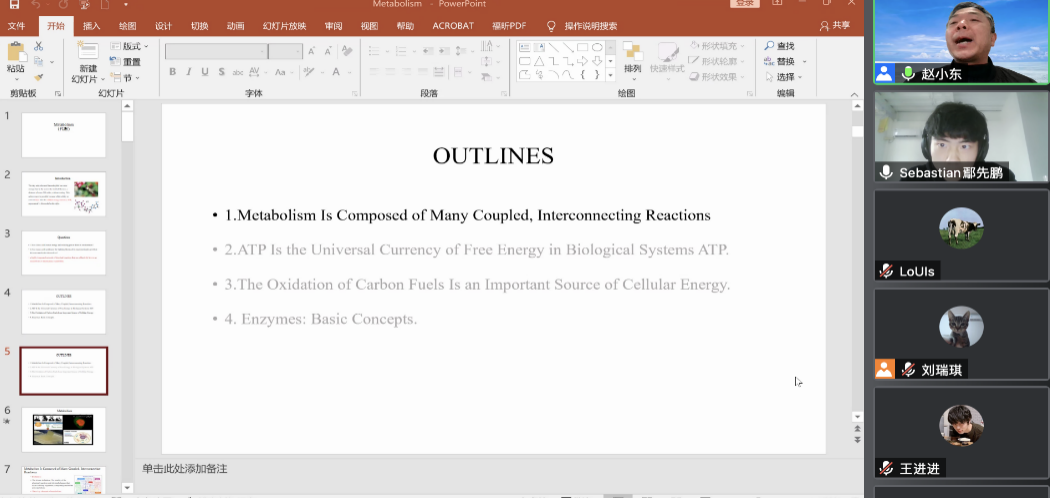Click the Clear All Formatting icon
The image size is (1050, 498).
[x=347, y=51]
